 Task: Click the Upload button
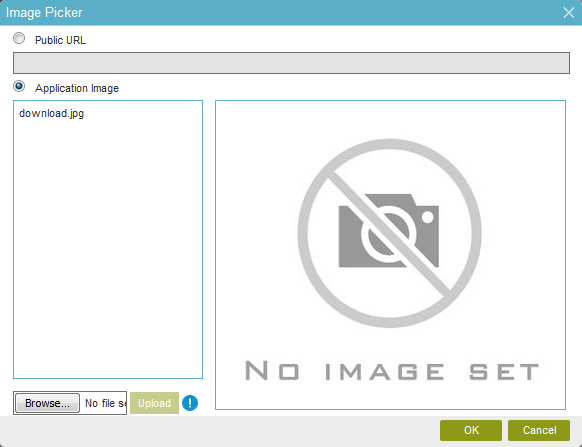(154, 403)
